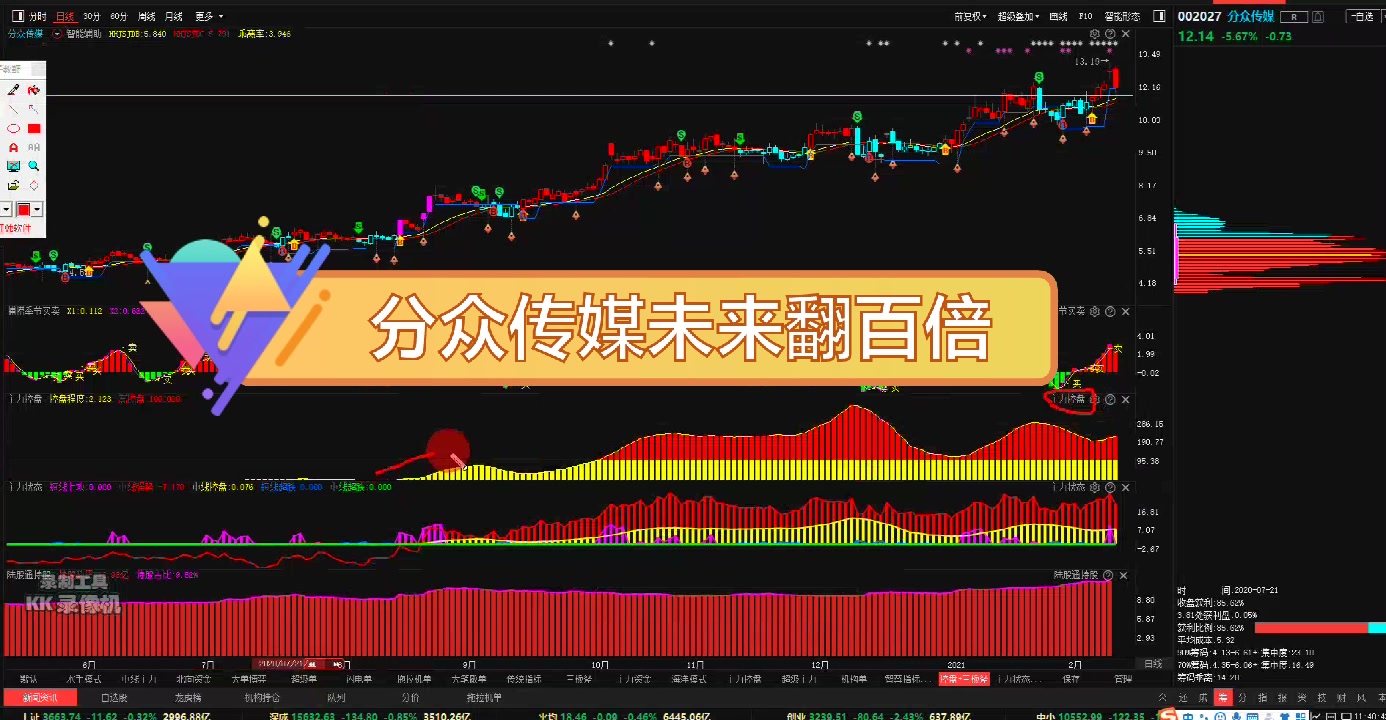Open the 机构持仓 bottom tab
This screenshot has height=720, width=1386.
(262, 697)
